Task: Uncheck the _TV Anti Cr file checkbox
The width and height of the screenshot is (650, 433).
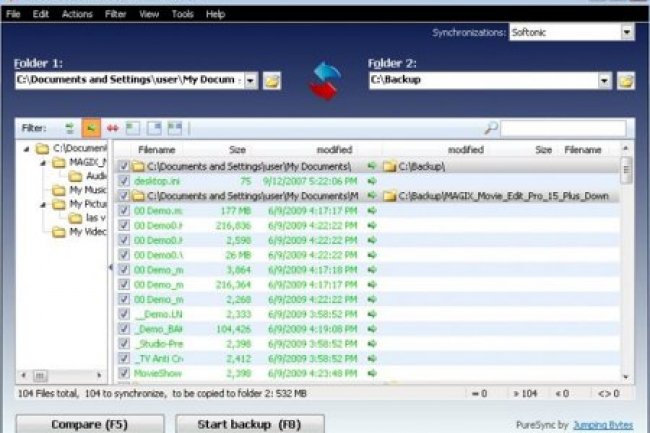Action: (x=124, y=358)
